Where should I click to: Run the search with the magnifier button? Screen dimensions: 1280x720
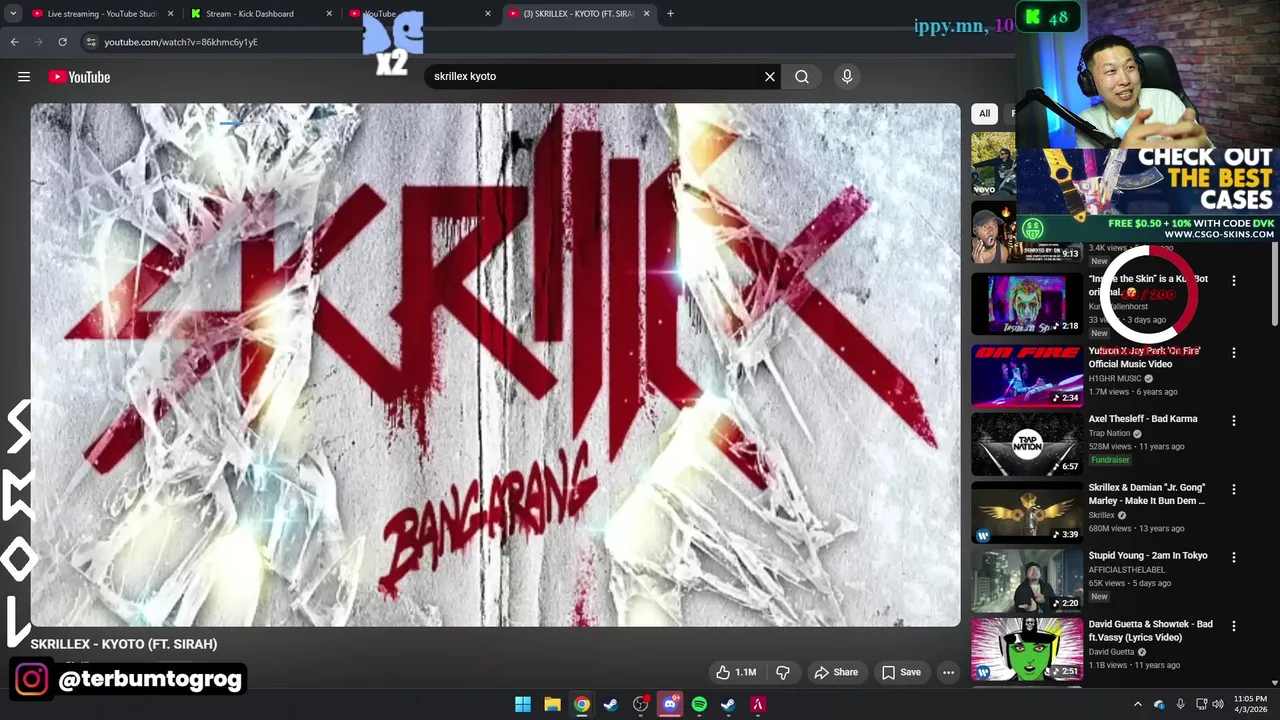point(802,77)
